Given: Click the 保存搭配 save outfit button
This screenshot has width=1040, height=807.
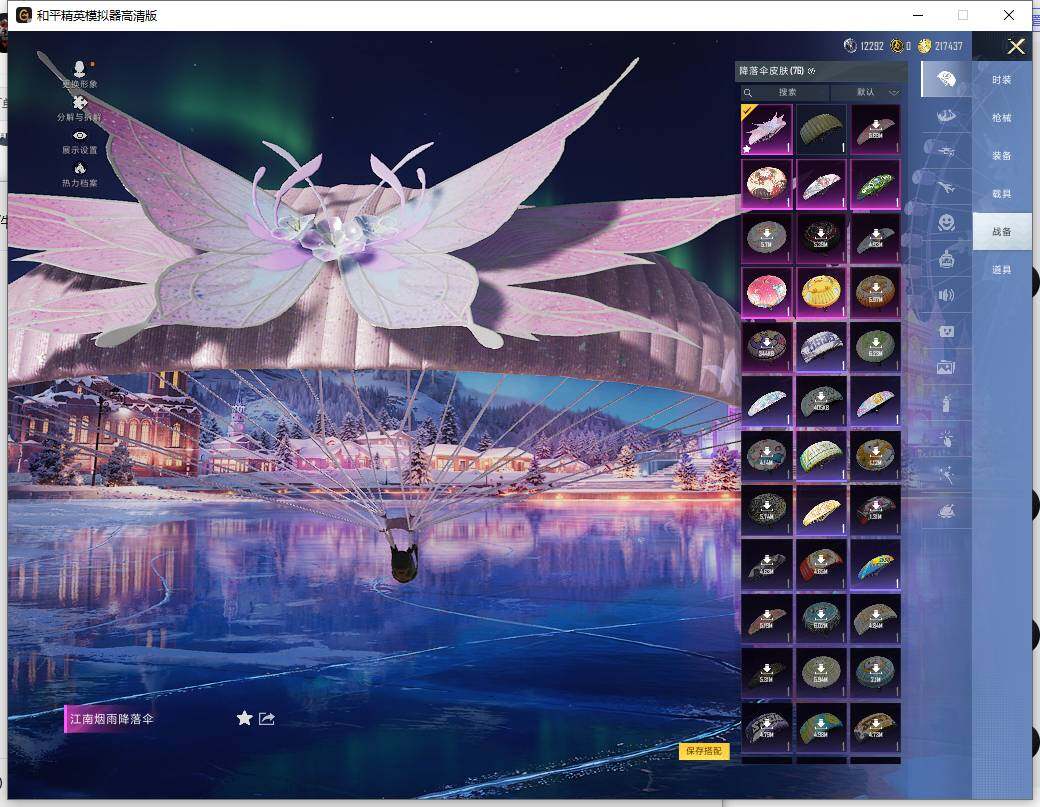Looking at the screenshot, I should (704, 751).
